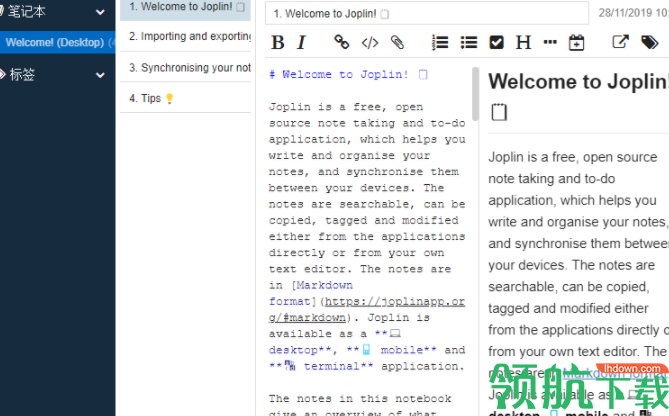Open the 标签 tags header in sidebar

(x=22, y=75)
